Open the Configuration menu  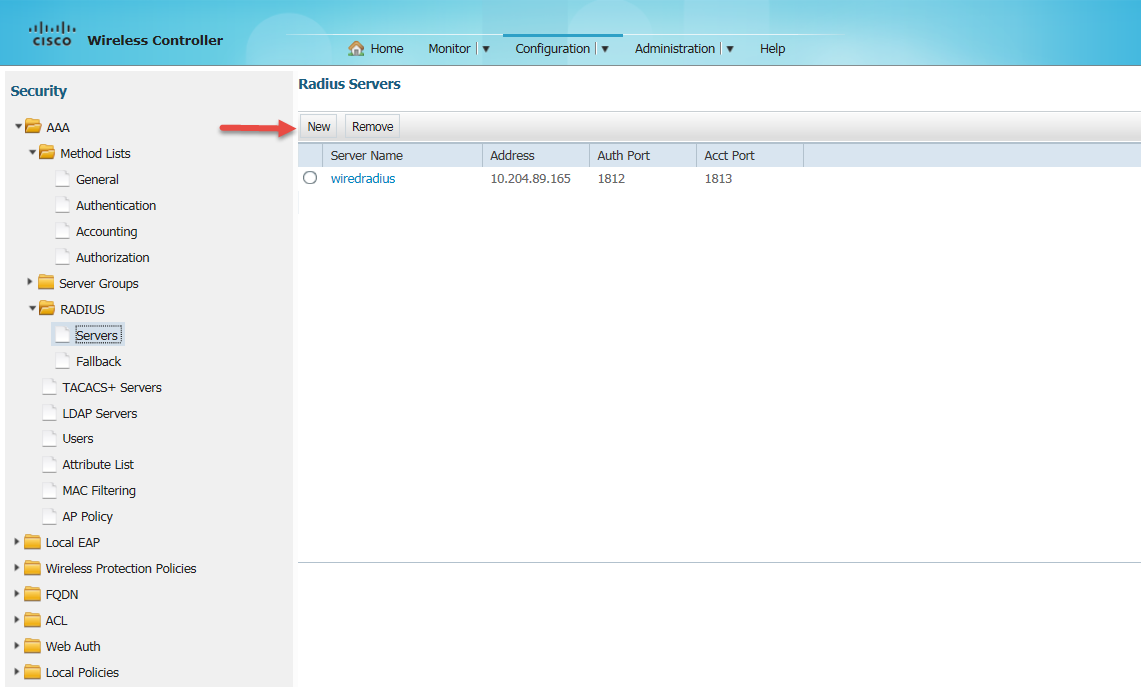pyautogui.click(x=552, y=49)
